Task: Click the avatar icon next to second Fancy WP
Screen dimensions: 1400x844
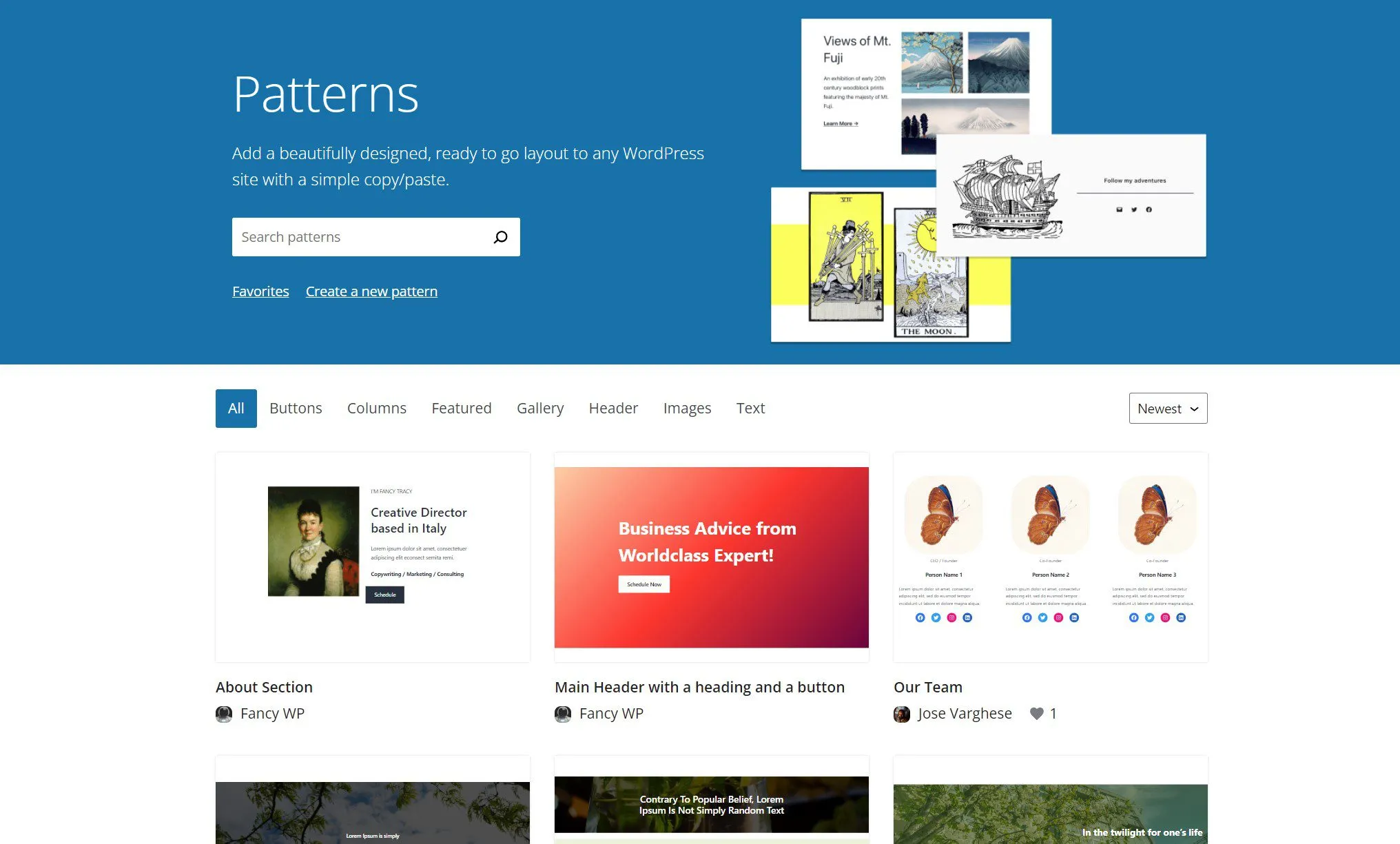Action: click(563, 714)
